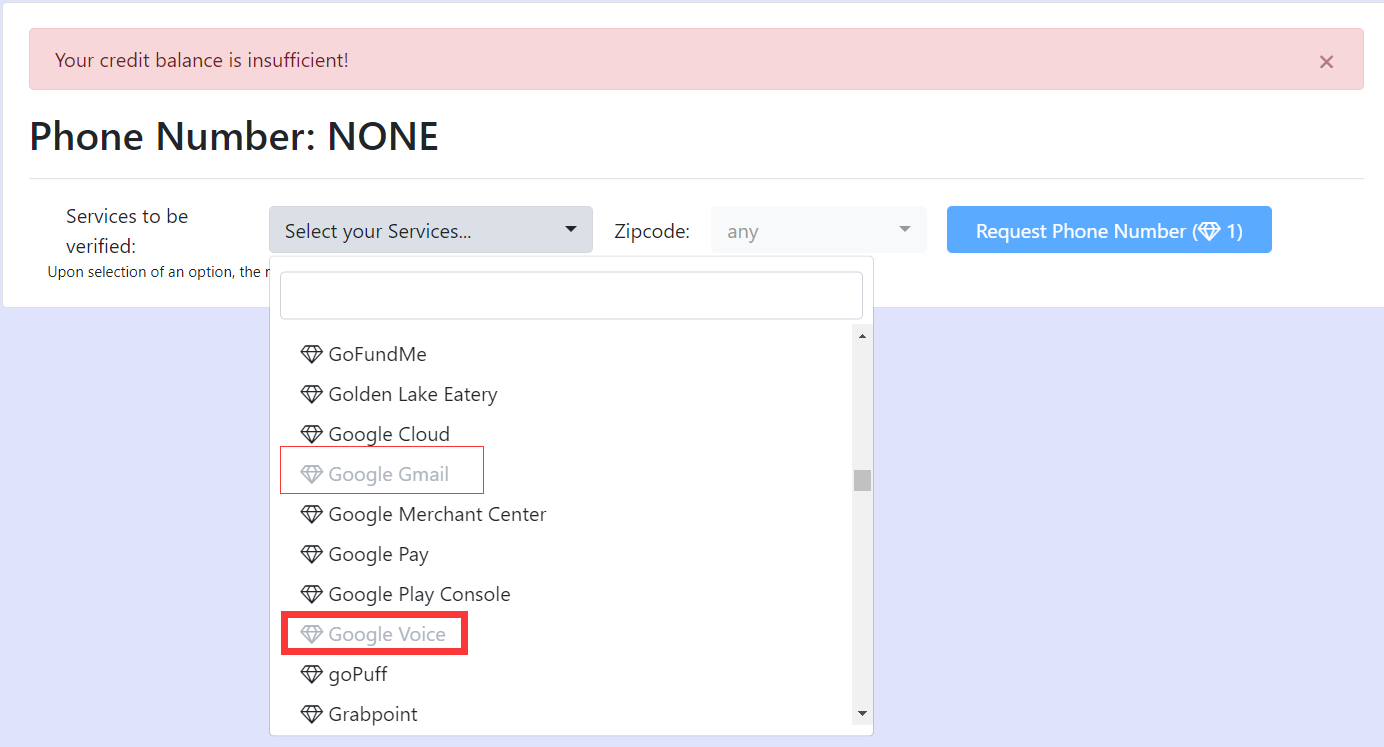The image size is (1384, 747).
Task: Click the services list scrollbar thumb
Action: click(862, 480)
